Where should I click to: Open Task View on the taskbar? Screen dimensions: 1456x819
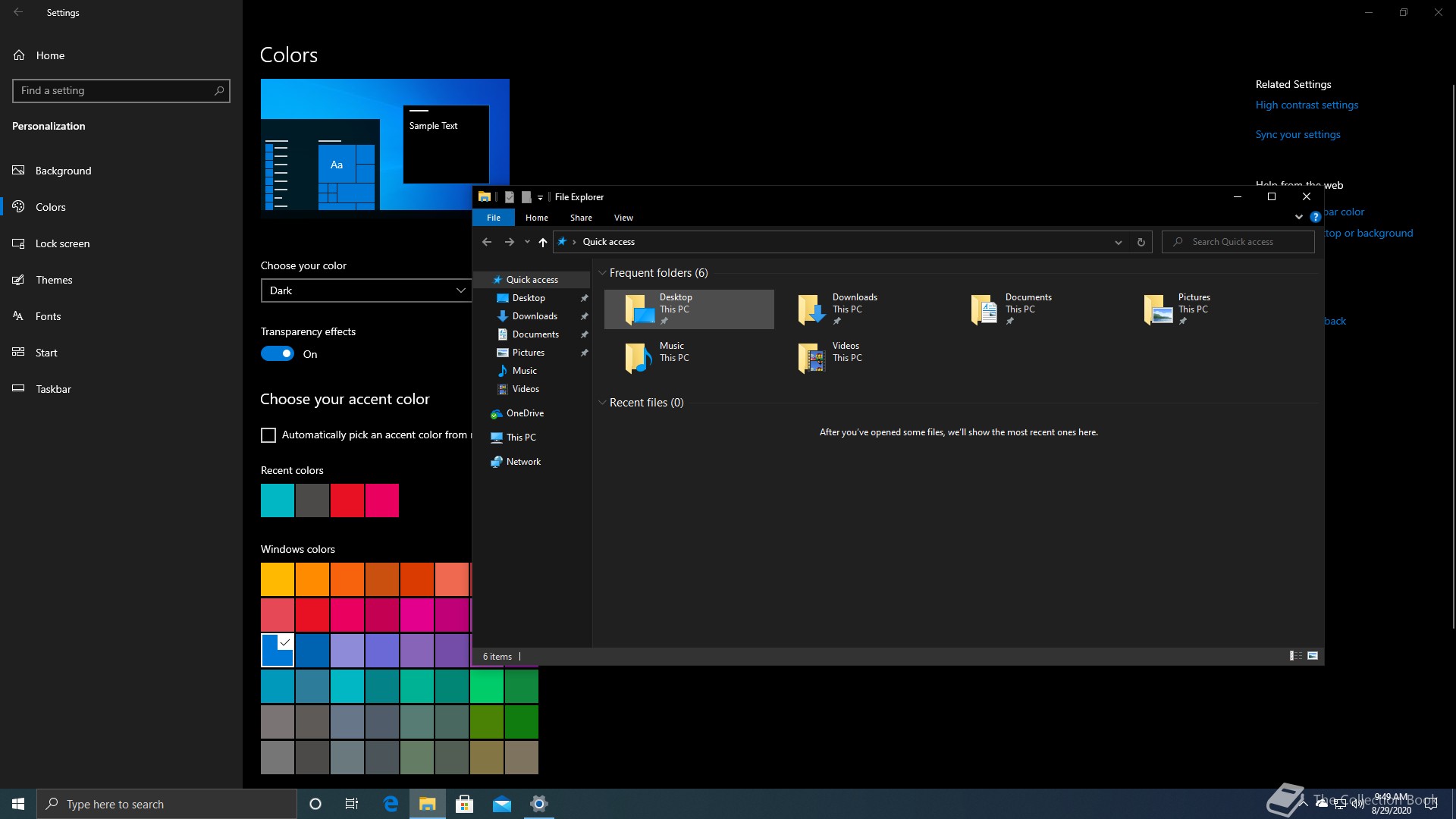click(x=352, y=804)
